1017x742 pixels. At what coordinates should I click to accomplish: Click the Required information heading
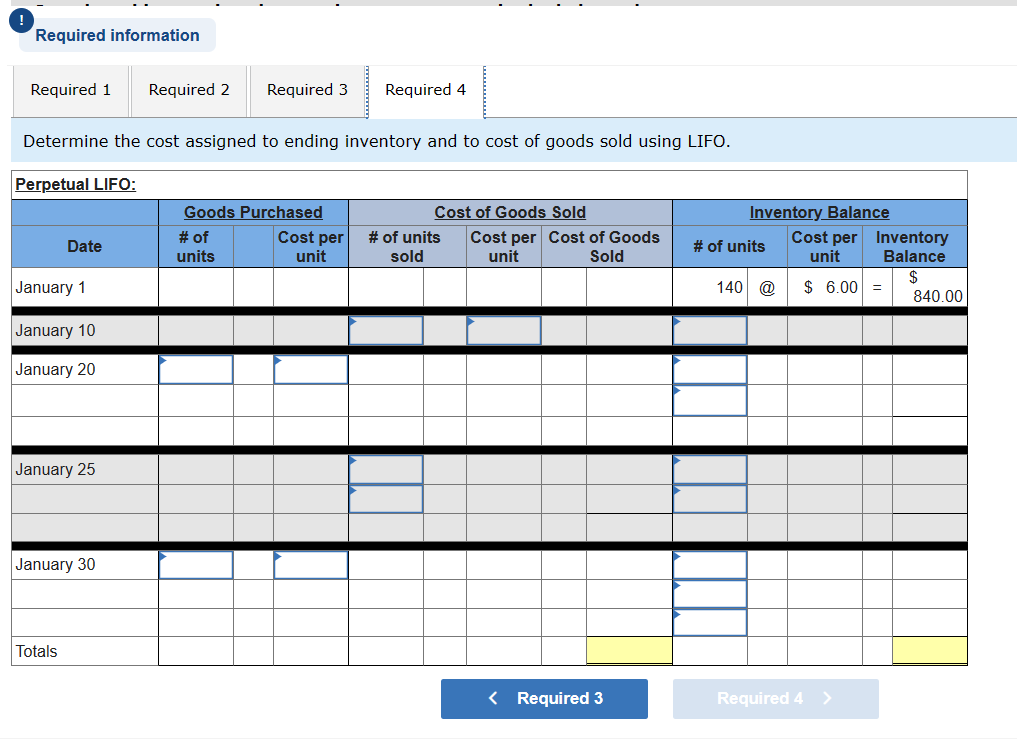117,35
